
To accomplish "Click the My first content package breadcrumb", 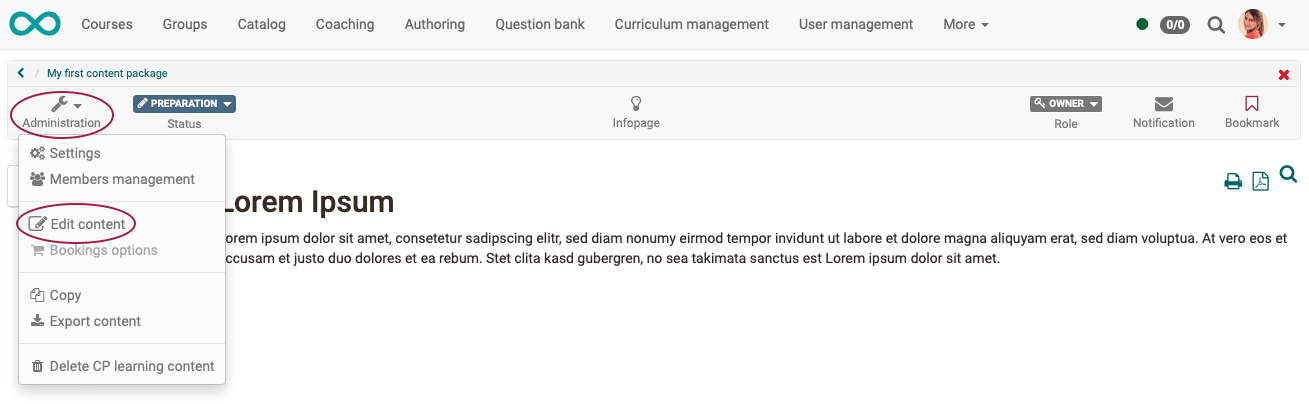I will coord(107,73).
